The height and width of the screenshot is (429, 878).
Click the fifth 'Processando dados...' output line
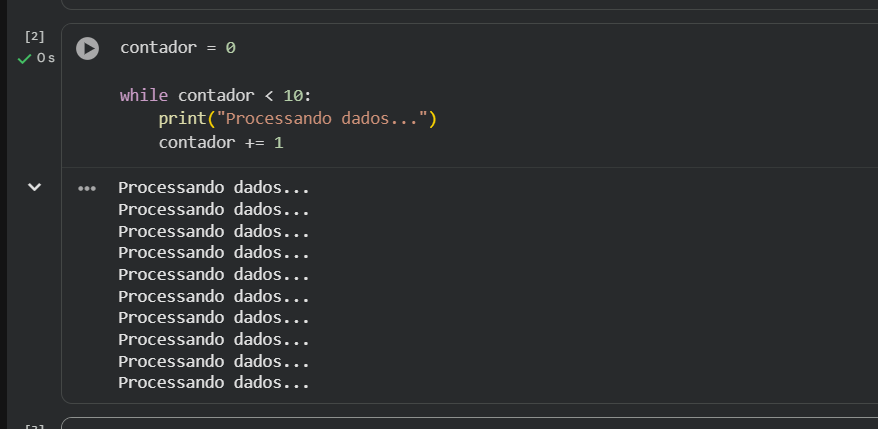coord(214,275)
